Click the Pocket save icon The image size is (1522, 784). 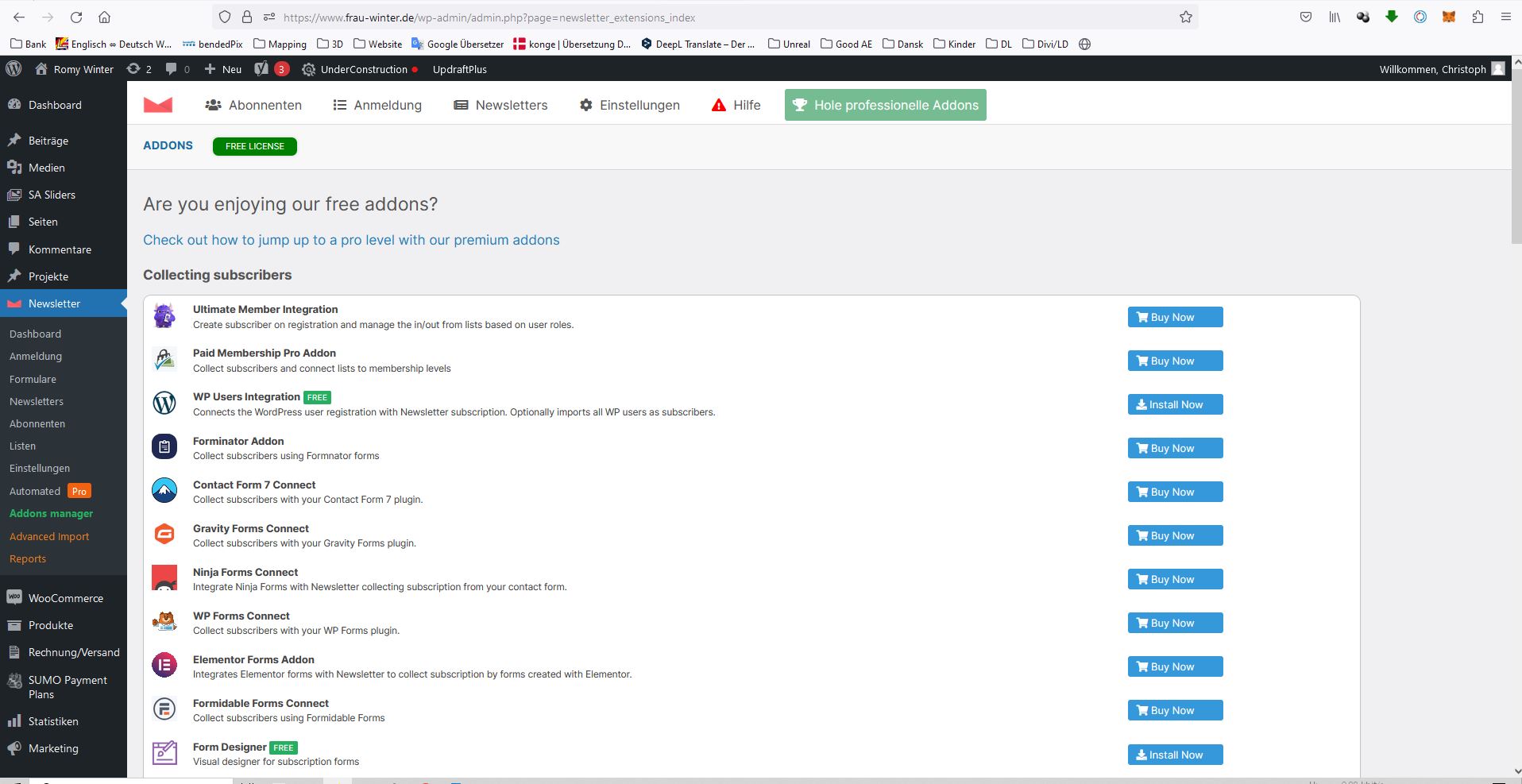click(1305, 17)
